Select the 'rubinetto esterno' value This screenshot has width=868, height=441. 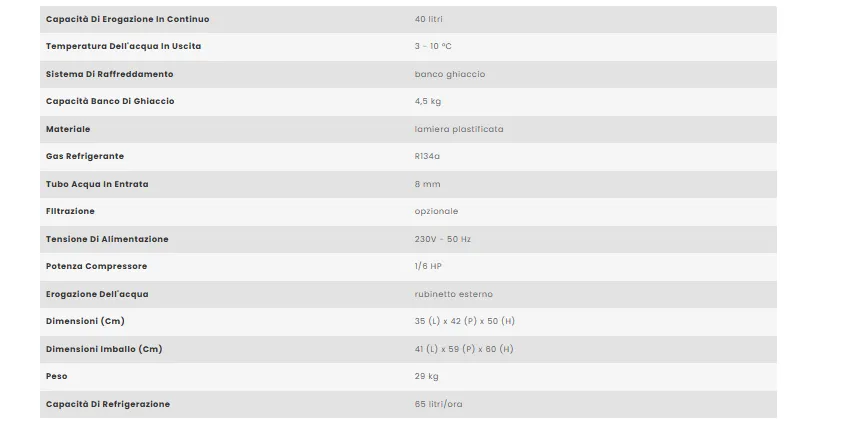[453, 294]
